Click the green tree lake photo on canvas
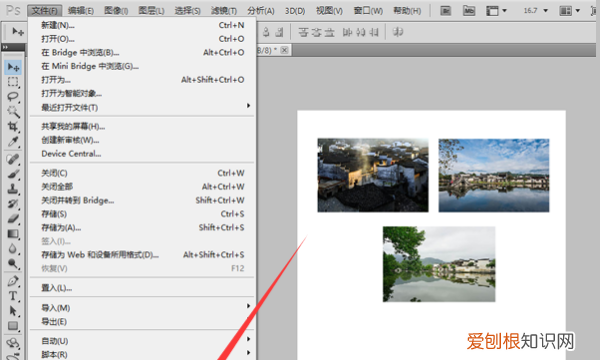This screenshot has width=600, height=360. pyautogui.click(x=439, y=264)
